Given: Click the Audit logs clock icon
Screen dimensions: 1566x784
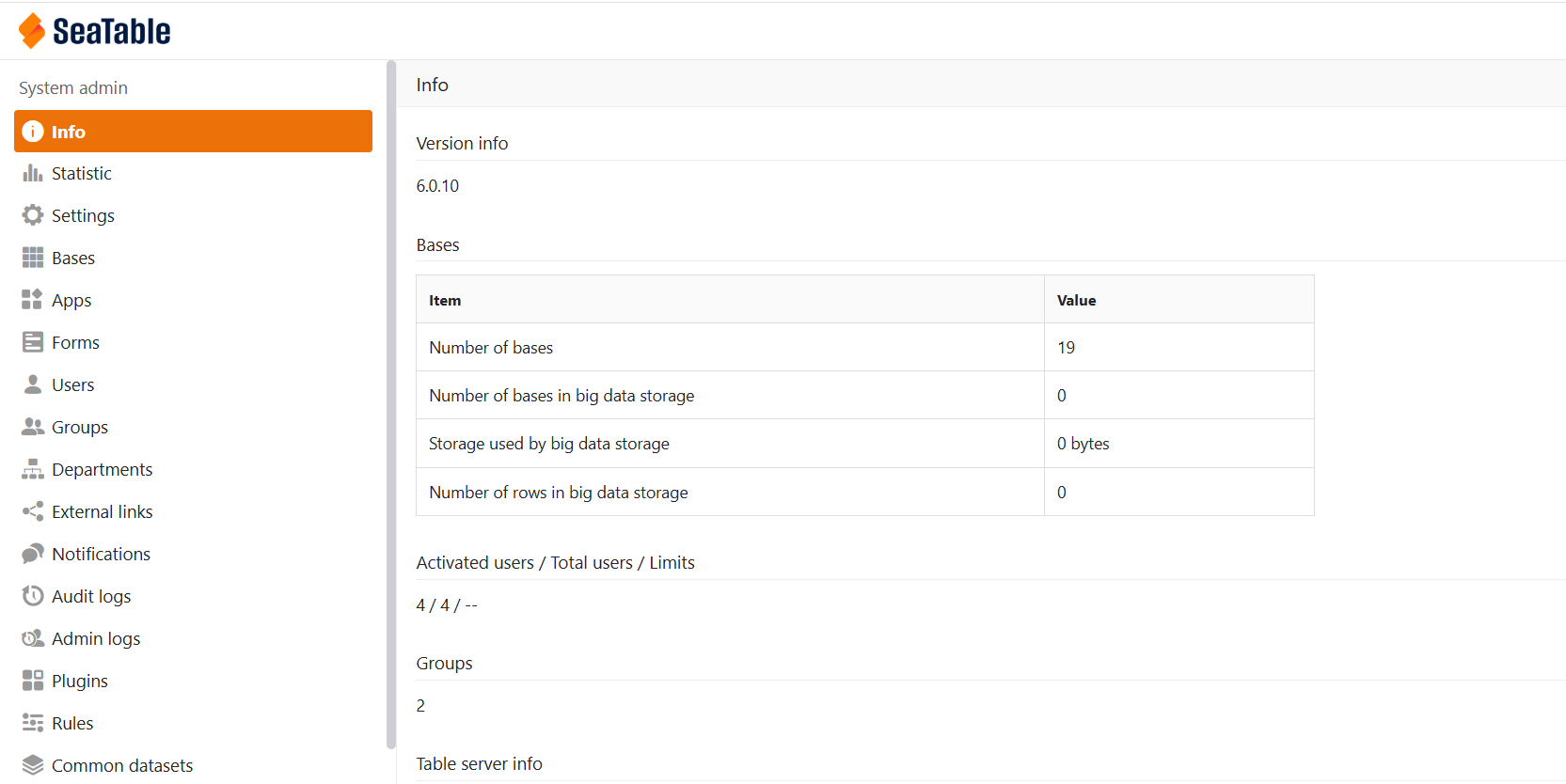Looking at the screenshot, I should [x=33, y=596].
